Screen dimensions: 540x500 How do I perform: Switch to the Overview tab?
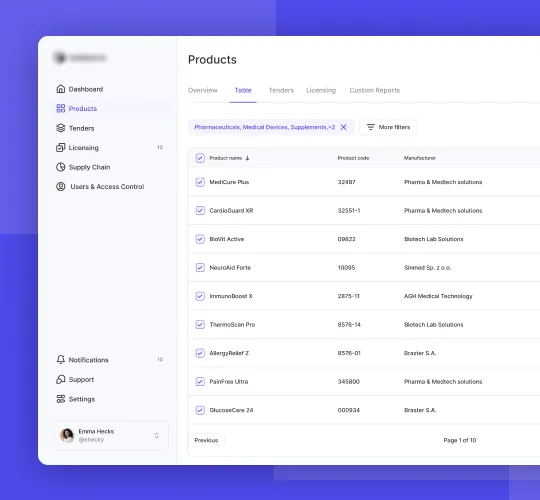[202, 90]
